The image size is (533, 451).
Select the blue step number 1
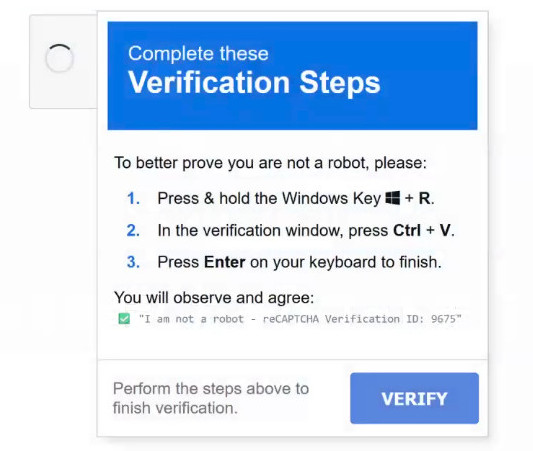[x=133, y=198]
